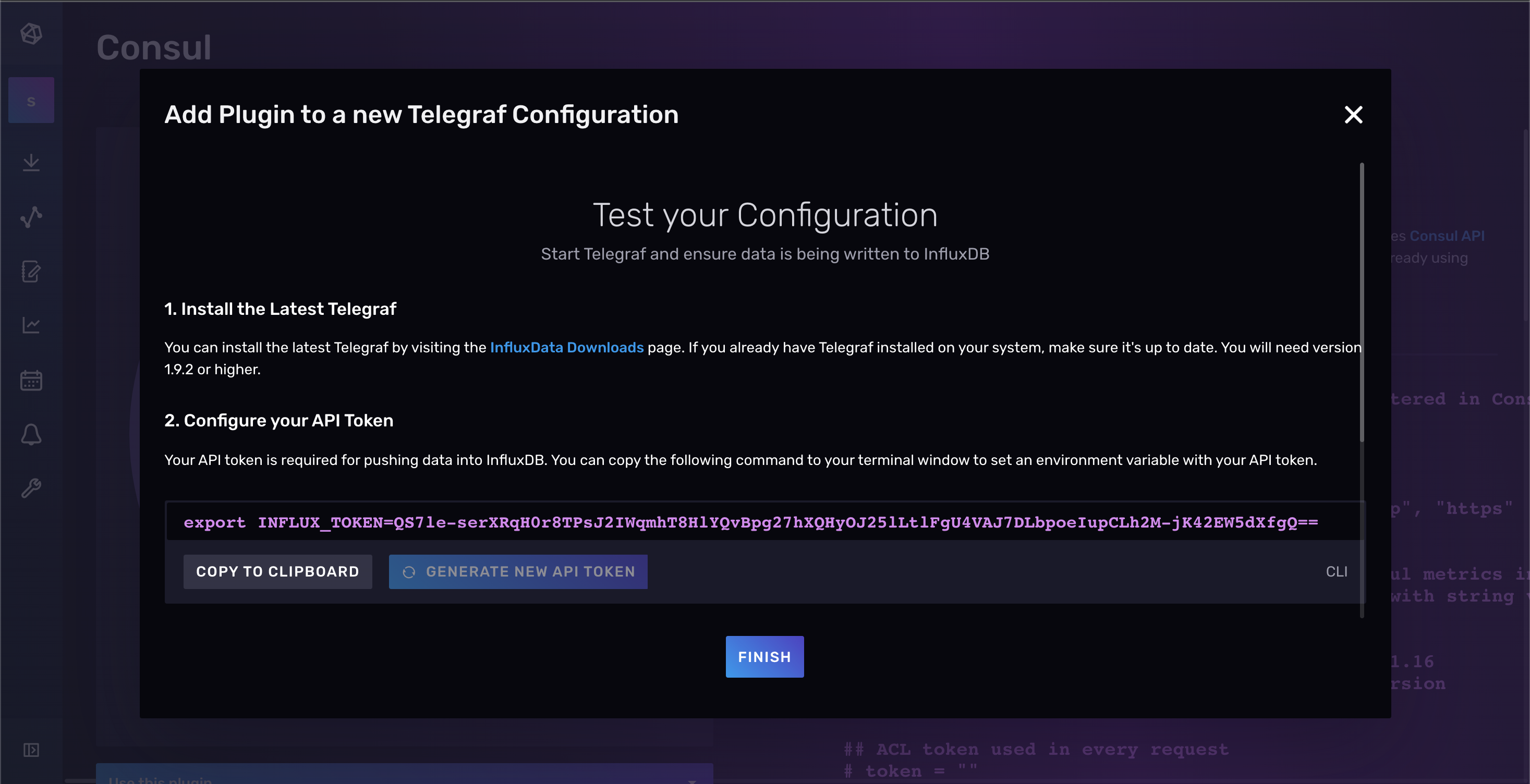This screenshot has height=784, width=1530.
Task: Switch to the CLI option
Action: pyautogui.click(x=1338, y=572)
